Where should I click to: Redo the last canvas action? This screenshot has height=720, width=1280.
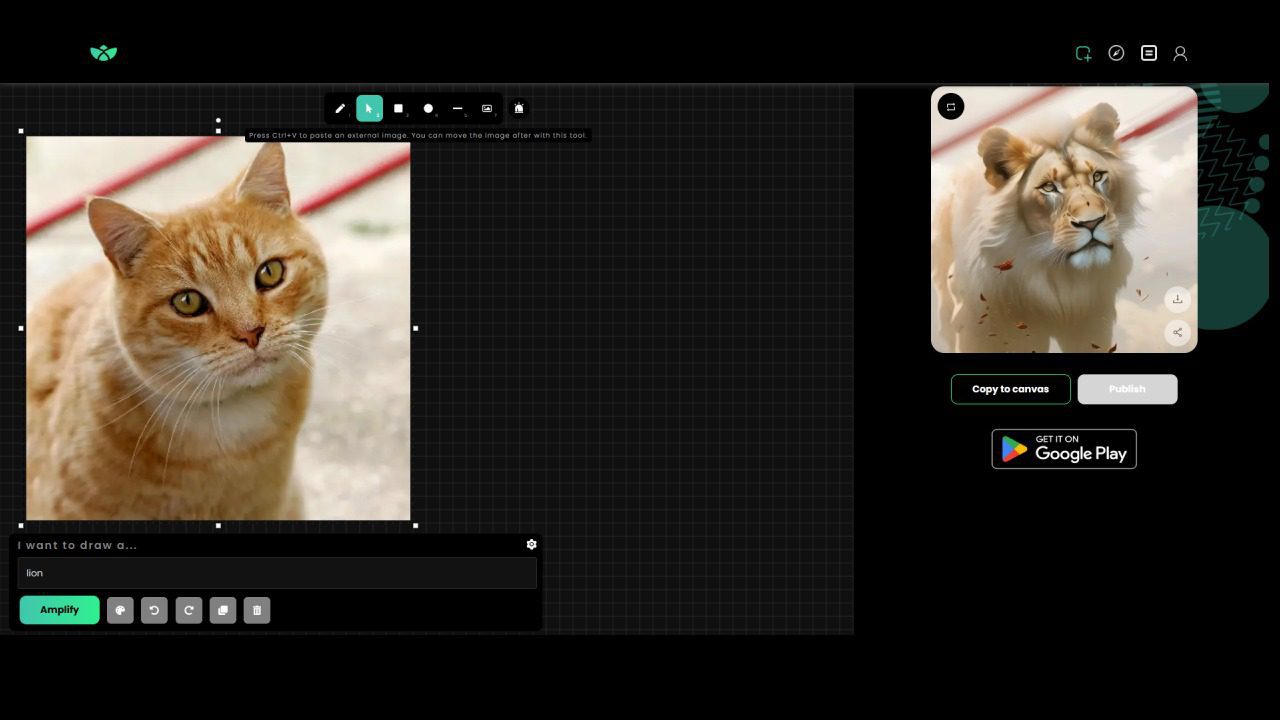188,610
